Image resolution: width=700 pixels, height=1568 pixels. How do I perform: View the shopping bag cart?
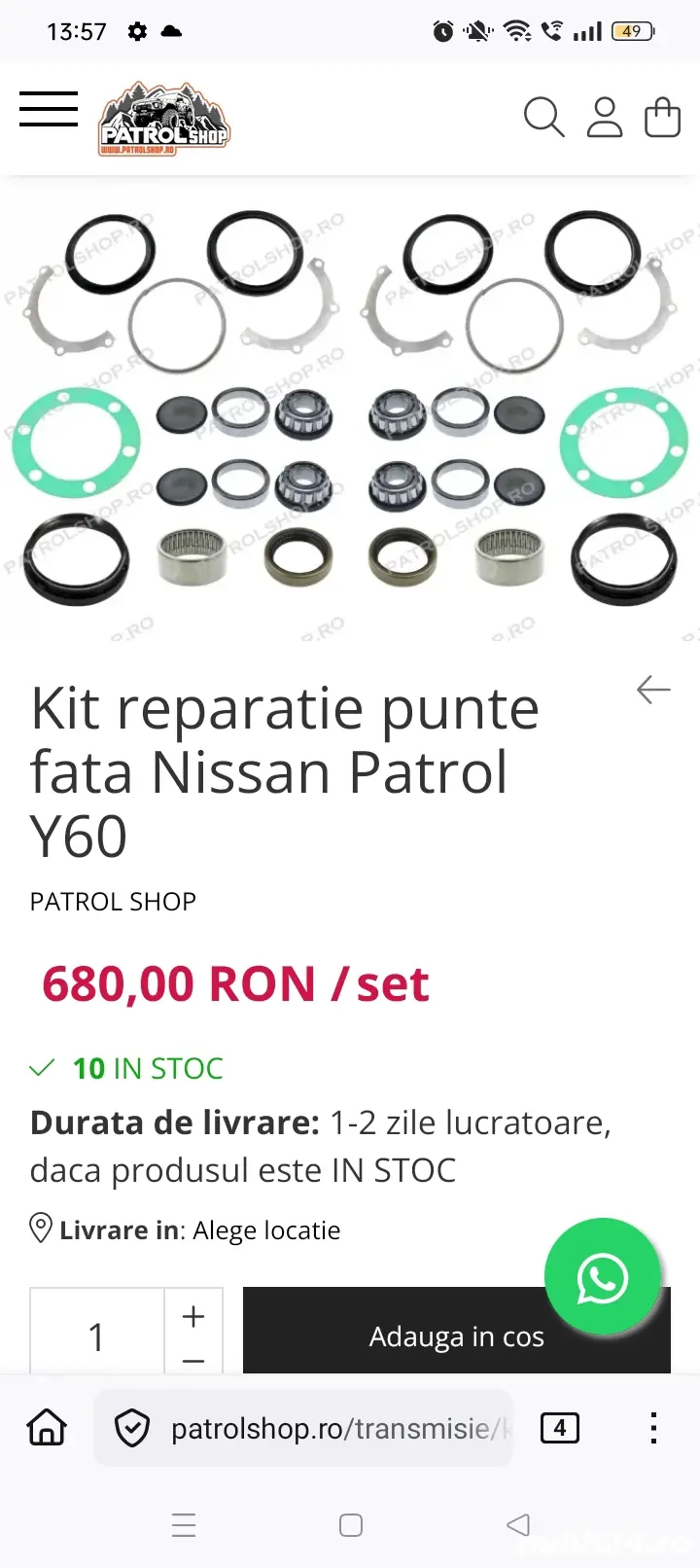(x=663, y=118)
